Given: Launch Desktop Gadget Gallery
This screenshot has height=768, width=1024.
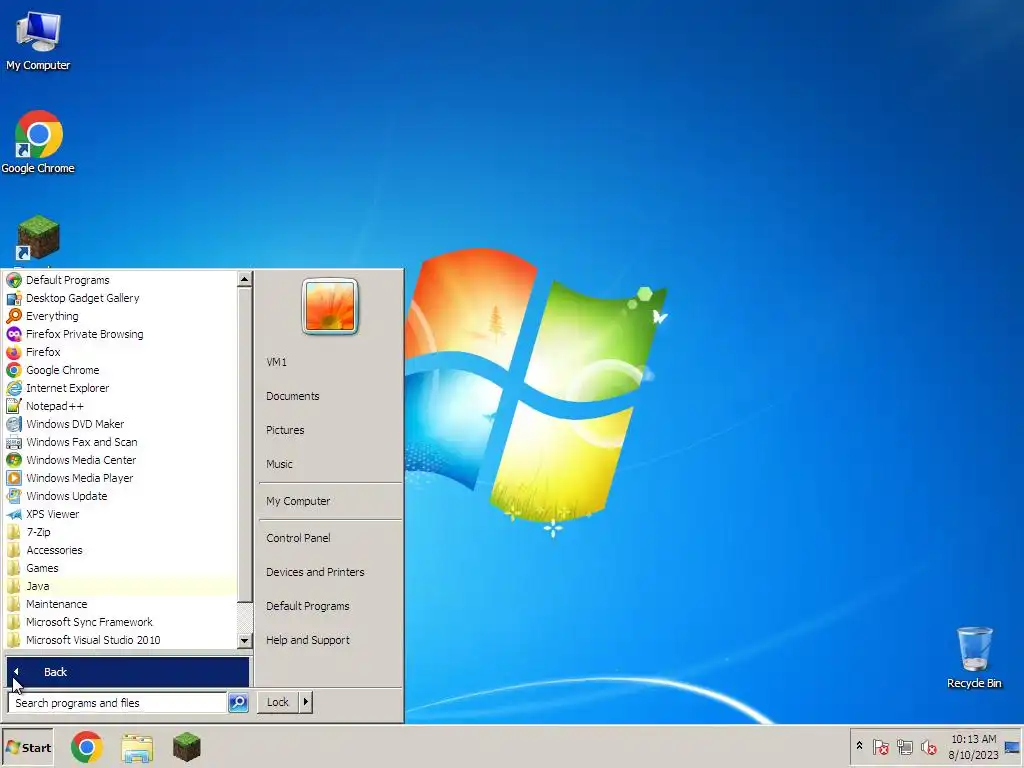Looking at the screenshot, I should click(x=121, y=298).
